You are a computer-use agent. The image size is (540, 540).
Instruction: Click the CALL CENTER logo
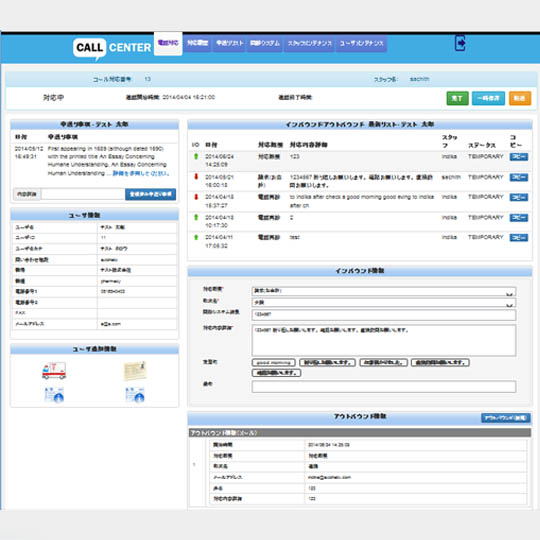(x=112, y=48)
